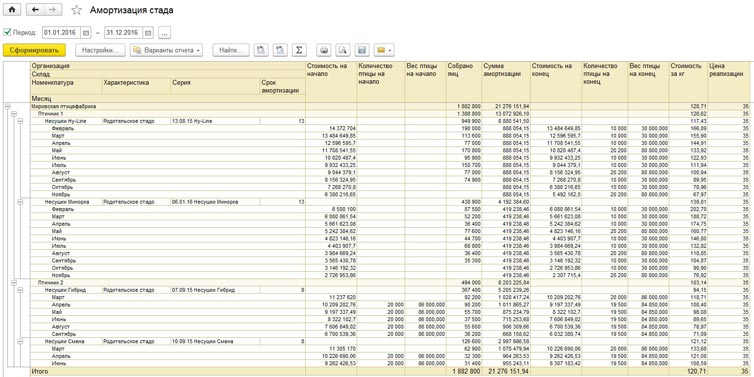Edit the end date field 31.12.2016
The image size is (754, 377).
pos(124,33)
